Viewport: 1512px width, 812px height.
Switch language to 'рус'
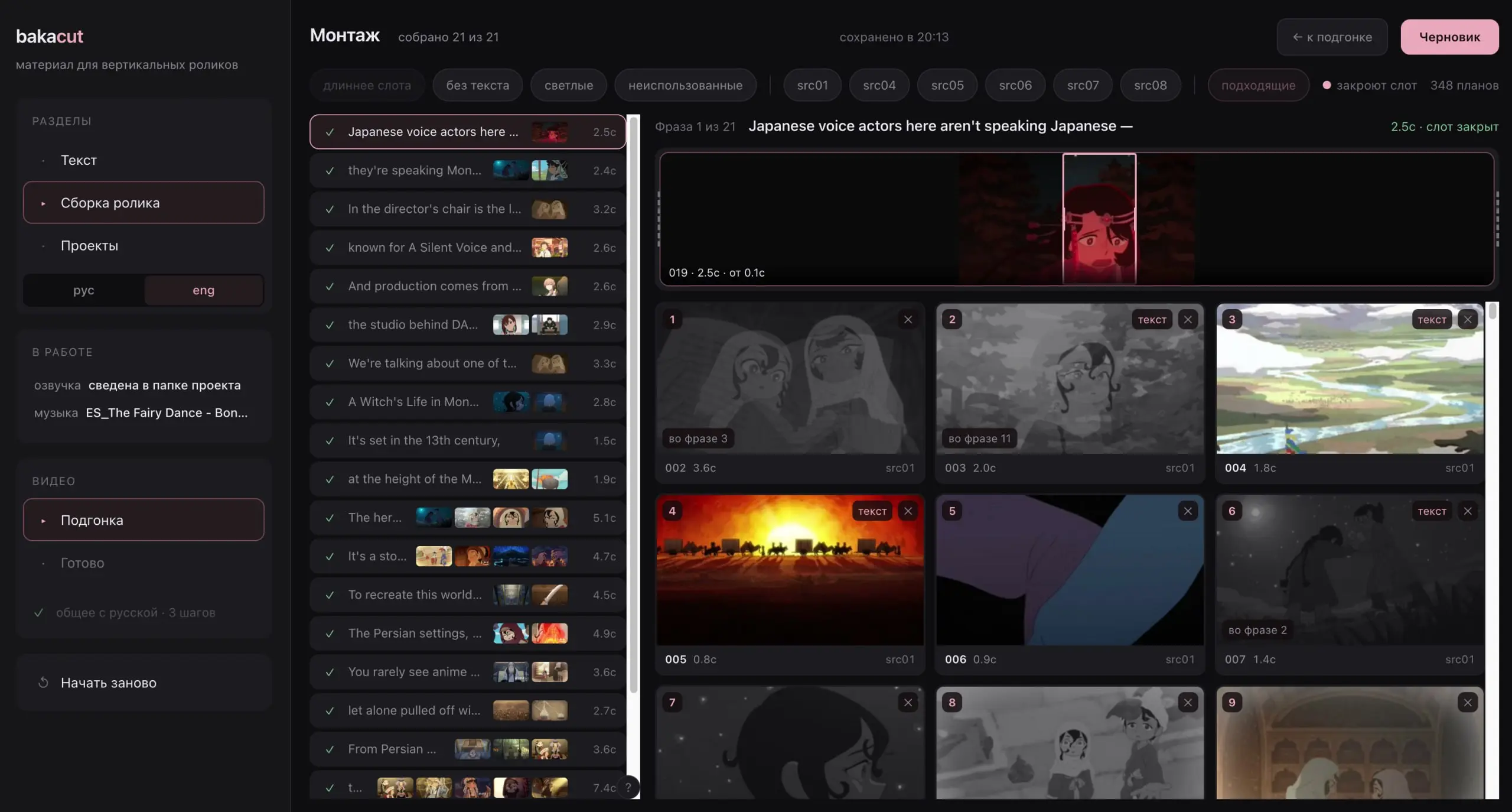[84, 290]
